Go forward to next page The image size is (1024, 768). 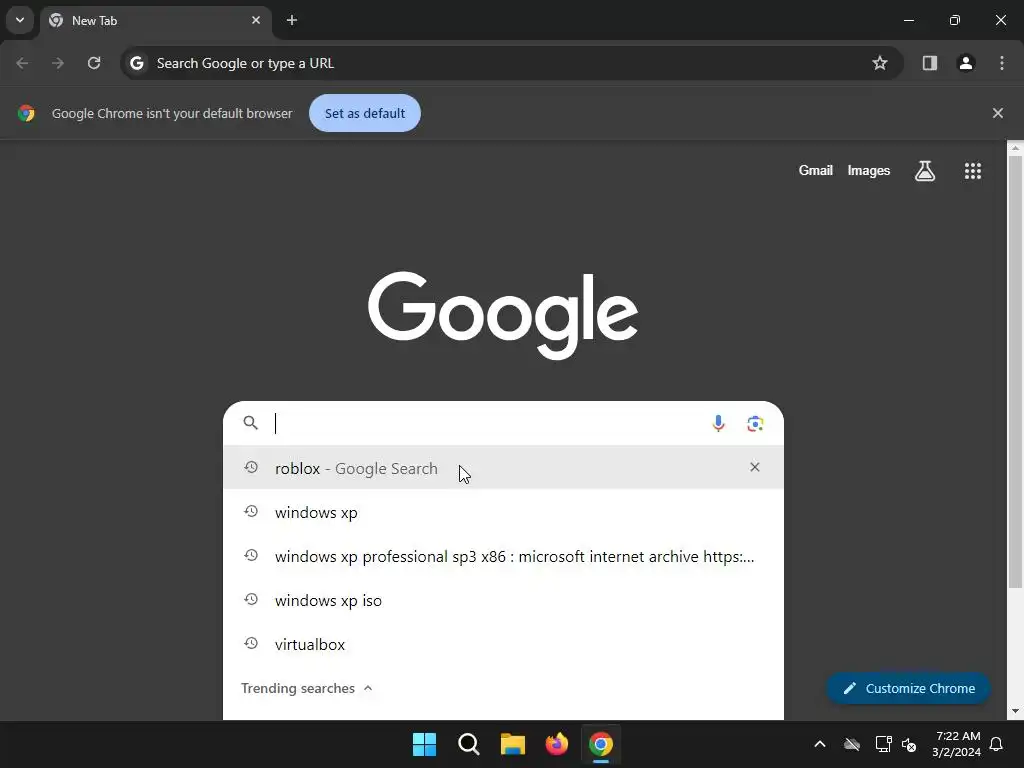pyautogui.click(x=58, y=63)
